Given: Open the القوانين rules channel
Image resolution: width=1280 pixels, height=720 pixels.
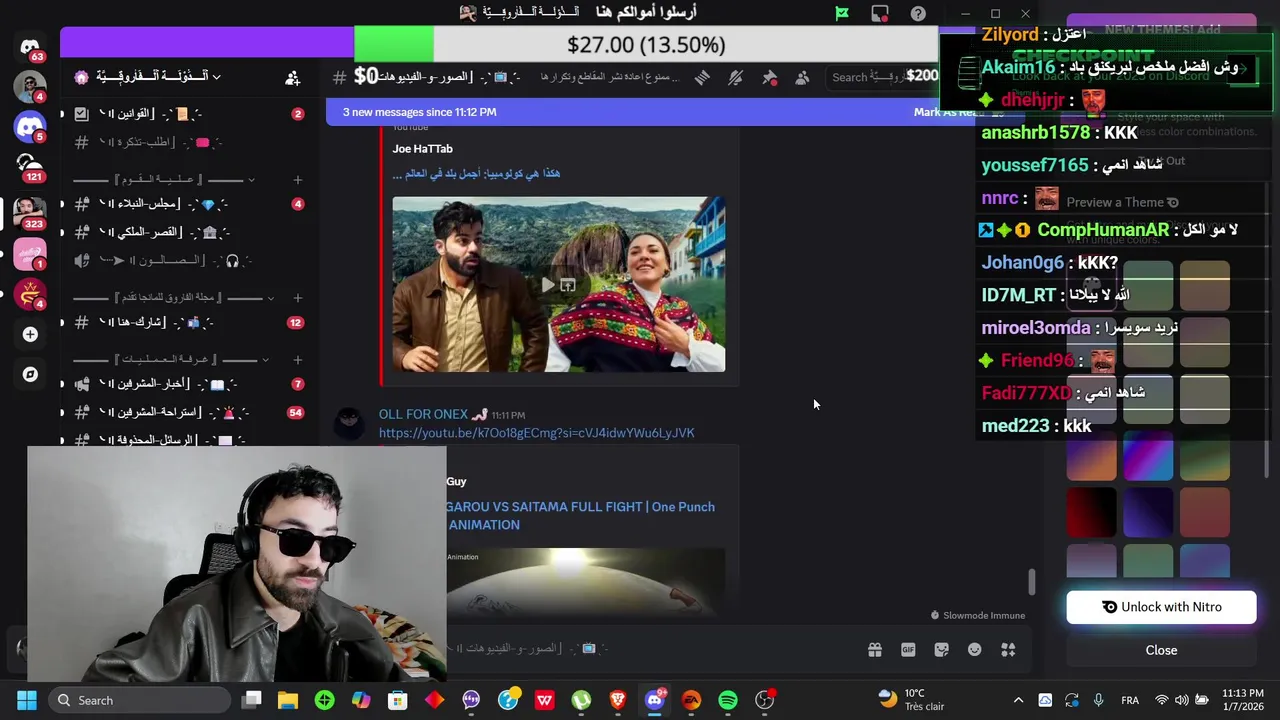Looking at the screenshot, I should coord(190,114).
